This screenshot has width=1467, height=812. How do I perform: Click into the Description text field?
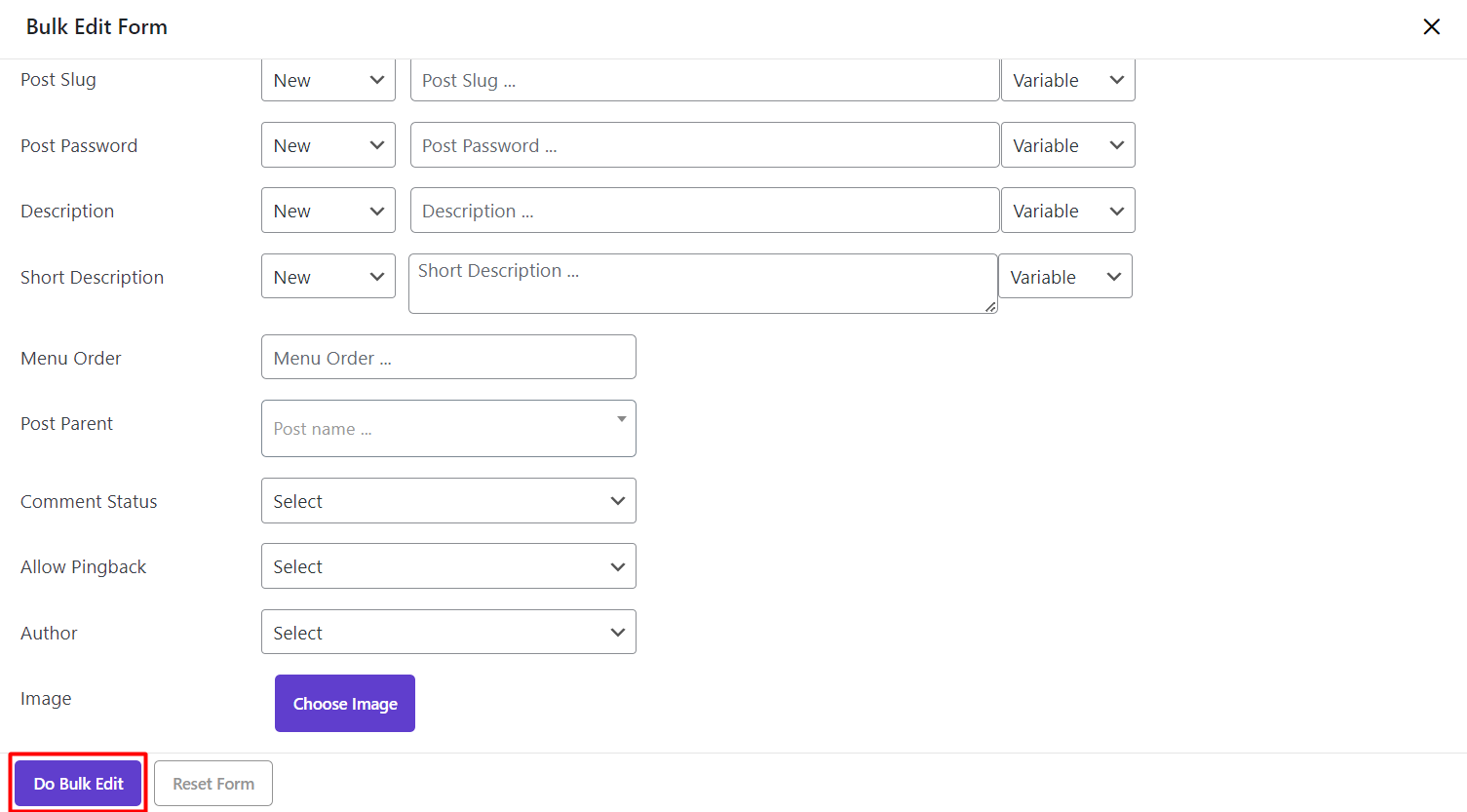point(704,211)
